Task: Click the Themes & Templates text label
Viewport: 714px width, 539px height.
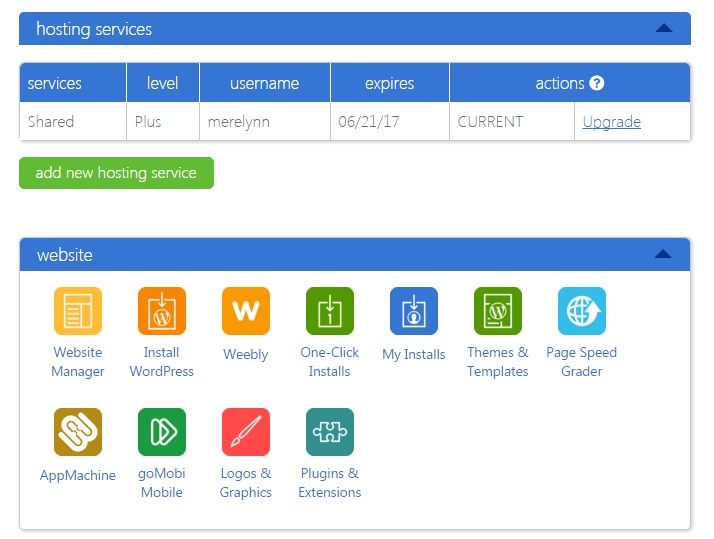Action: point(498,362)
